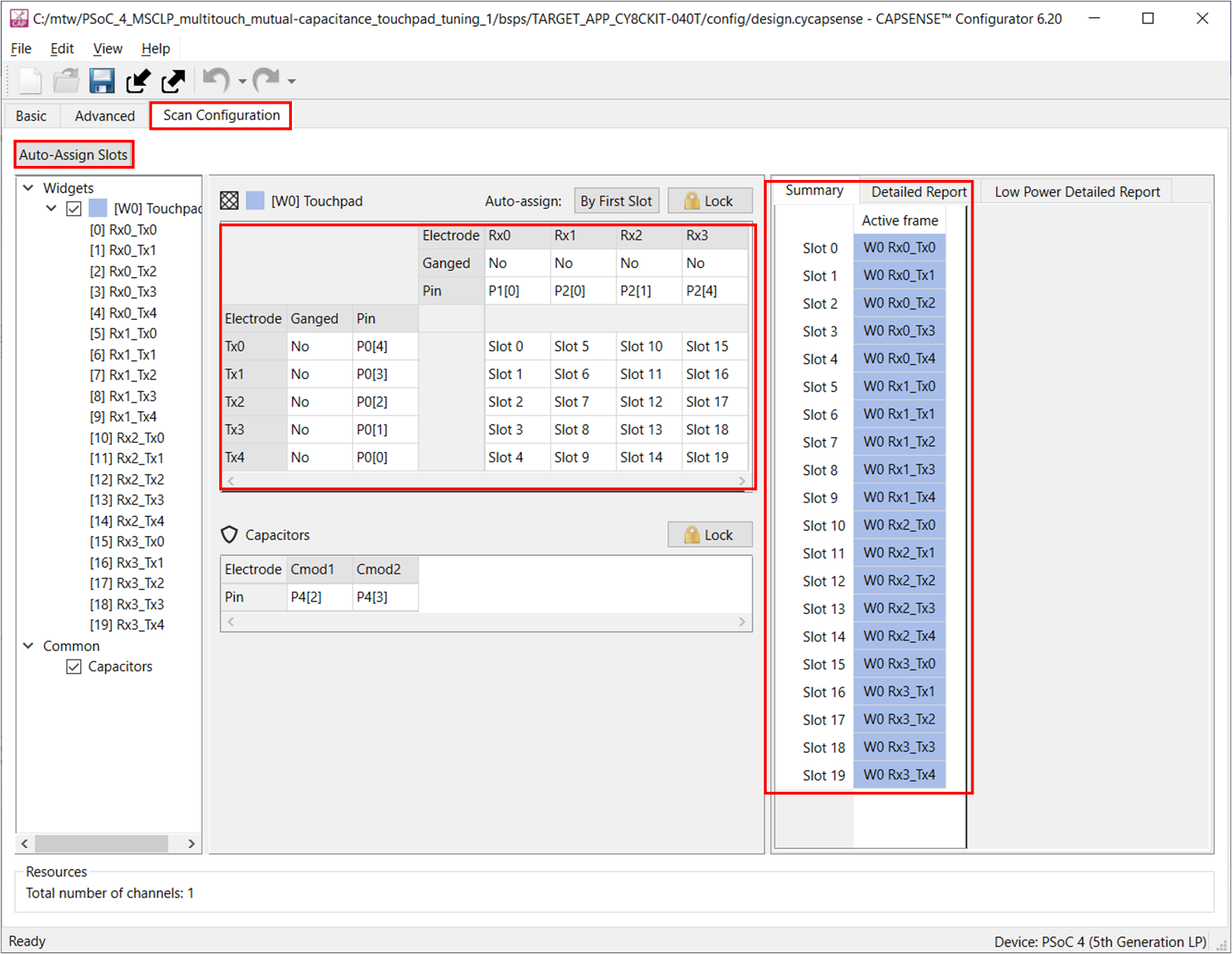Click the Rx1 Ganged cell showing No
This screenshot has height=954, width=1232.
(583, 263)
